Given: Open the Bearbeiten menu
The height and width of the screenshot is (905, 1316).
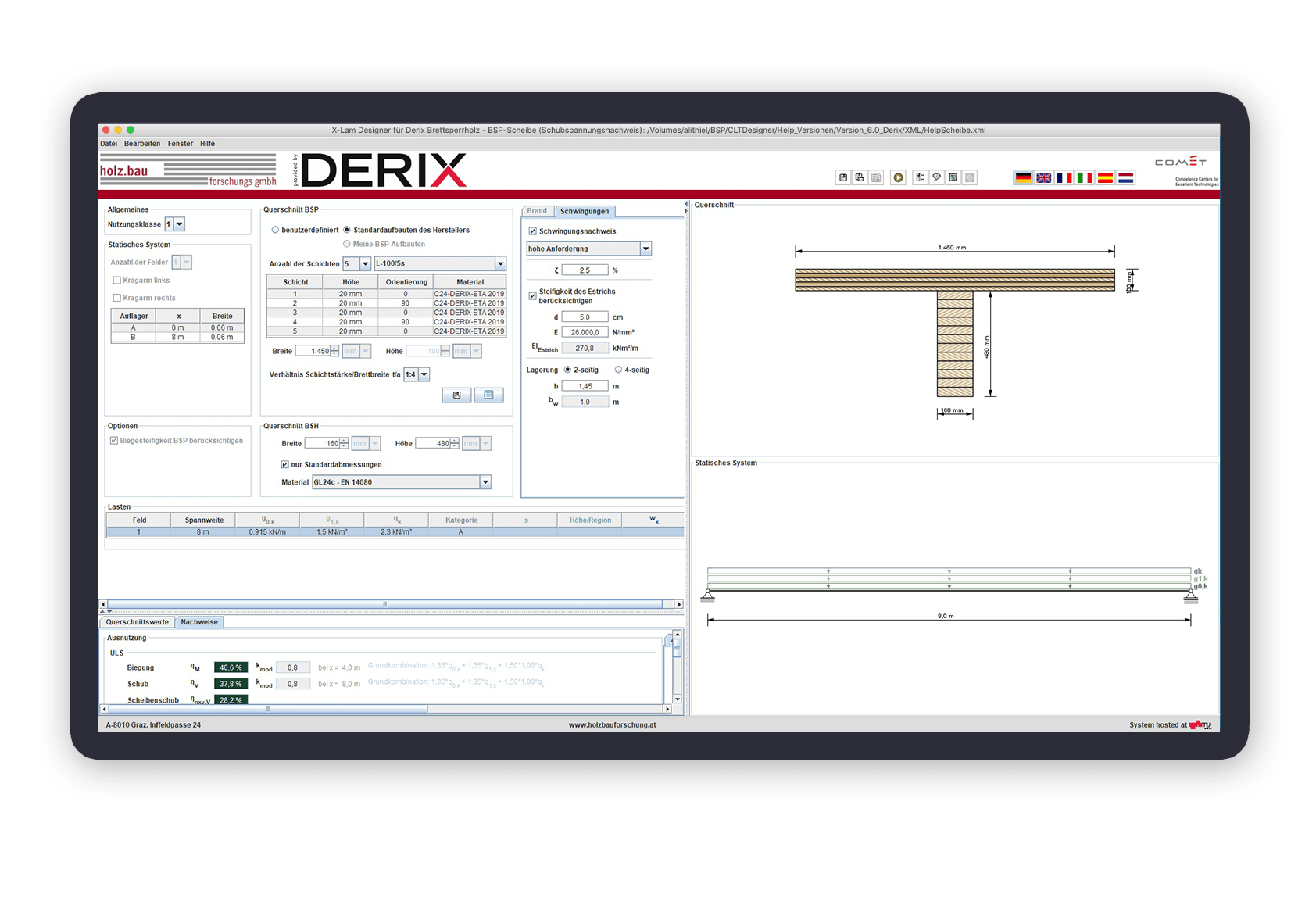Looking at the screenshot, I should (142, 143).
